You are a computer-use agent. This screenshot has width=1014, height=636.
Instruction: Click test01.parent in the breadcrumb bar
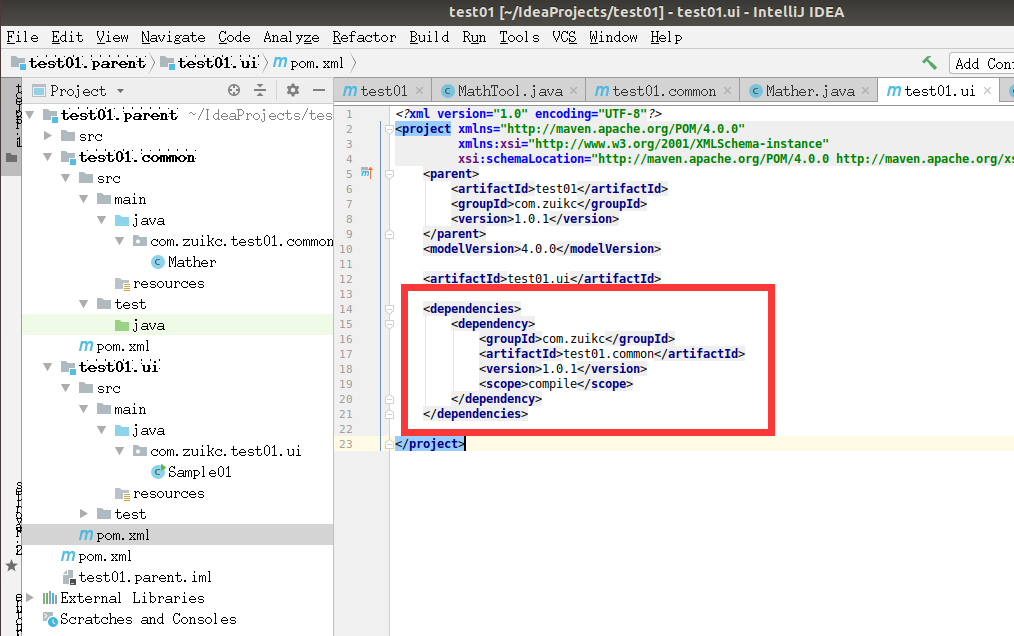tap(87, 63)
